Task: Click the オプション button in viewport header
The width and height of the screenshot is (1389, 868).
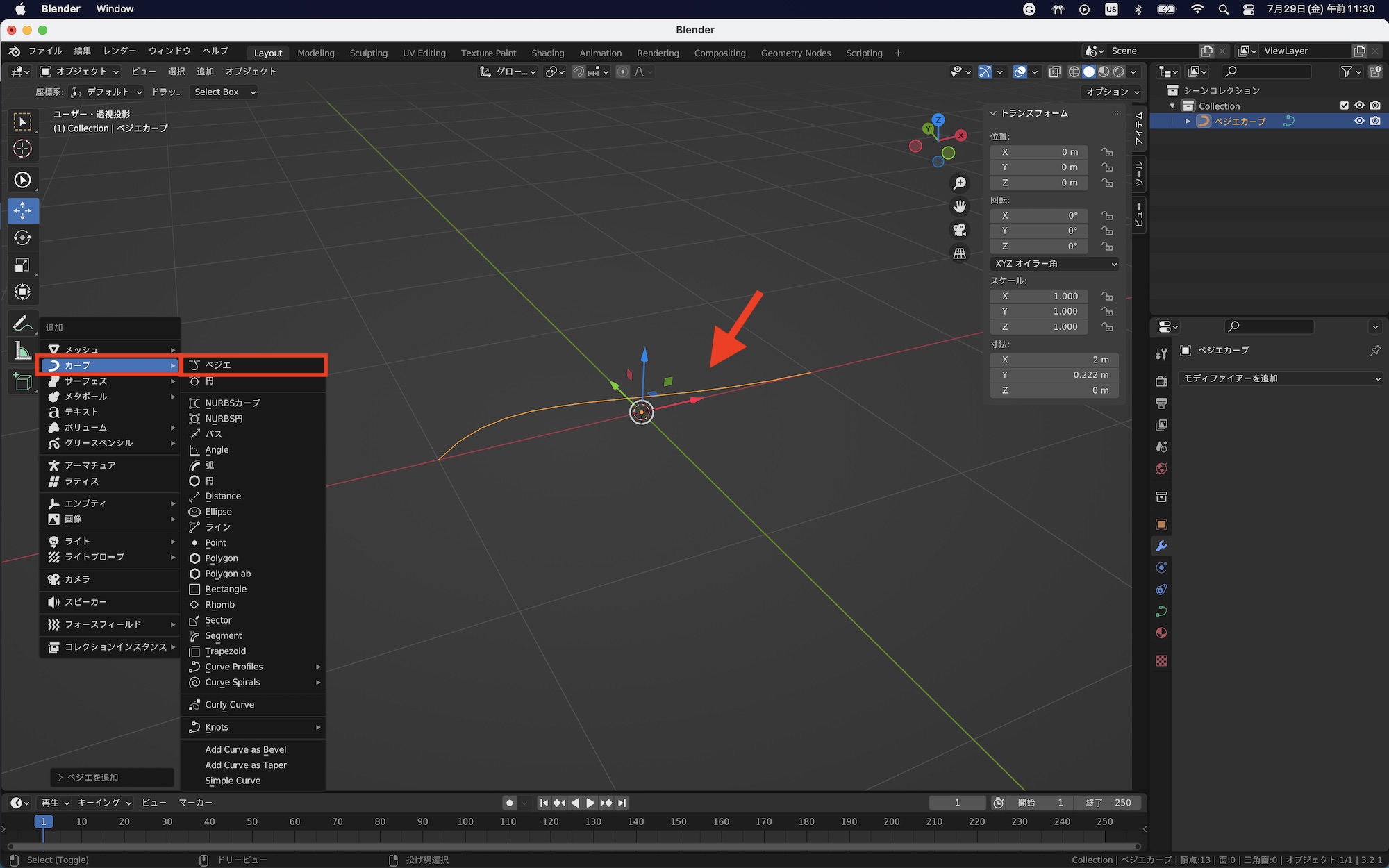Action: tap(1112, 92)
